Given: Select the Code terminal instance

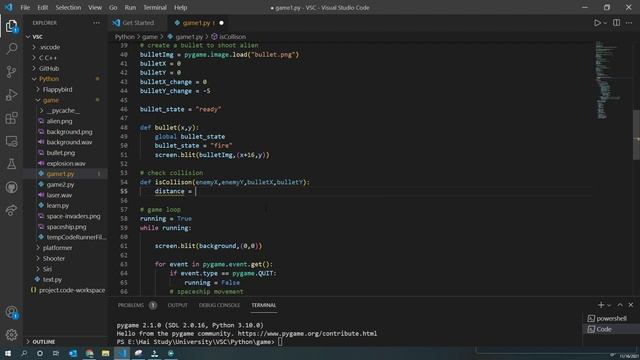Looking at the screenshot, I should 611,329.
